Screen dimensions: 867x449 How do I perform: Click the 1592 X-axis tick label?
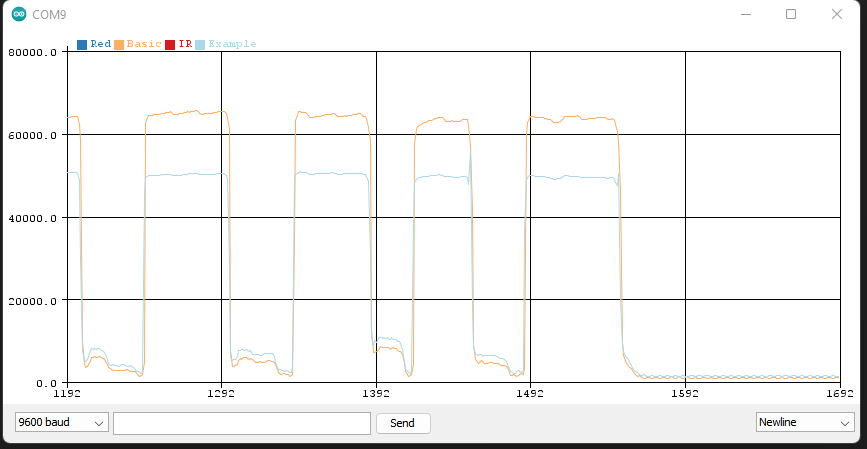coord(684,394)
